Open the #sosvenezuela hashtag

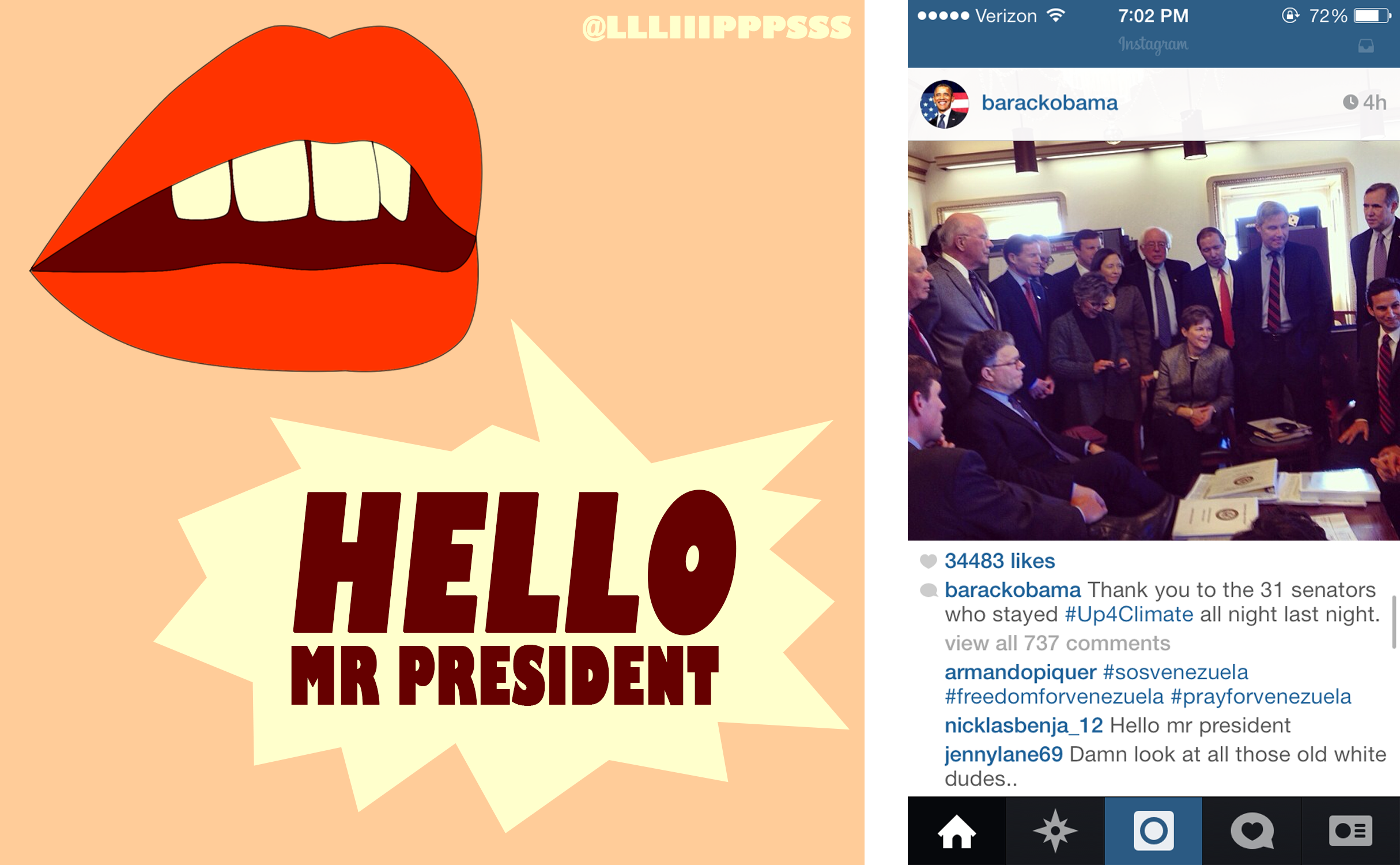pyautogui.click(x=1175, y=672)
